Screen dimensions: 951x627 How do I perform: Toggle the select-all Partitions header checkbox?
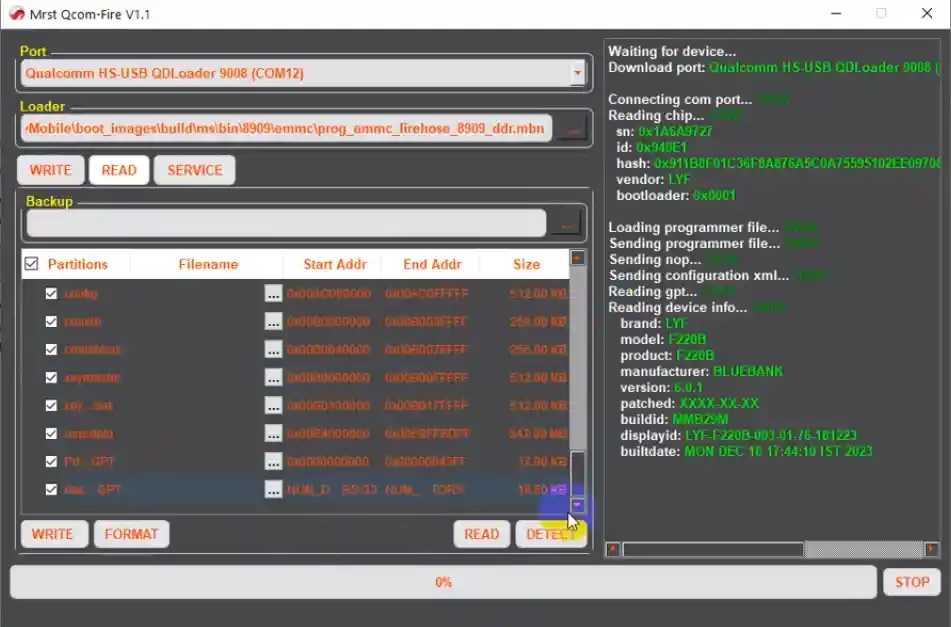tap(31, 264)
